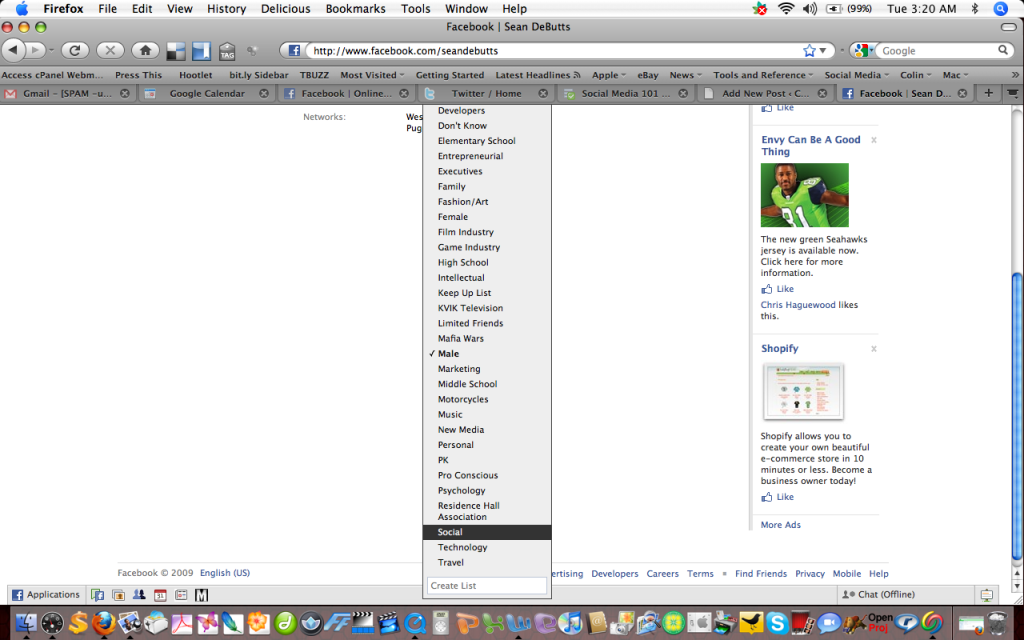The width and height of the screenshot is (1024, 640).
Task: Open the Delicious menu
Action: (285, 8)
